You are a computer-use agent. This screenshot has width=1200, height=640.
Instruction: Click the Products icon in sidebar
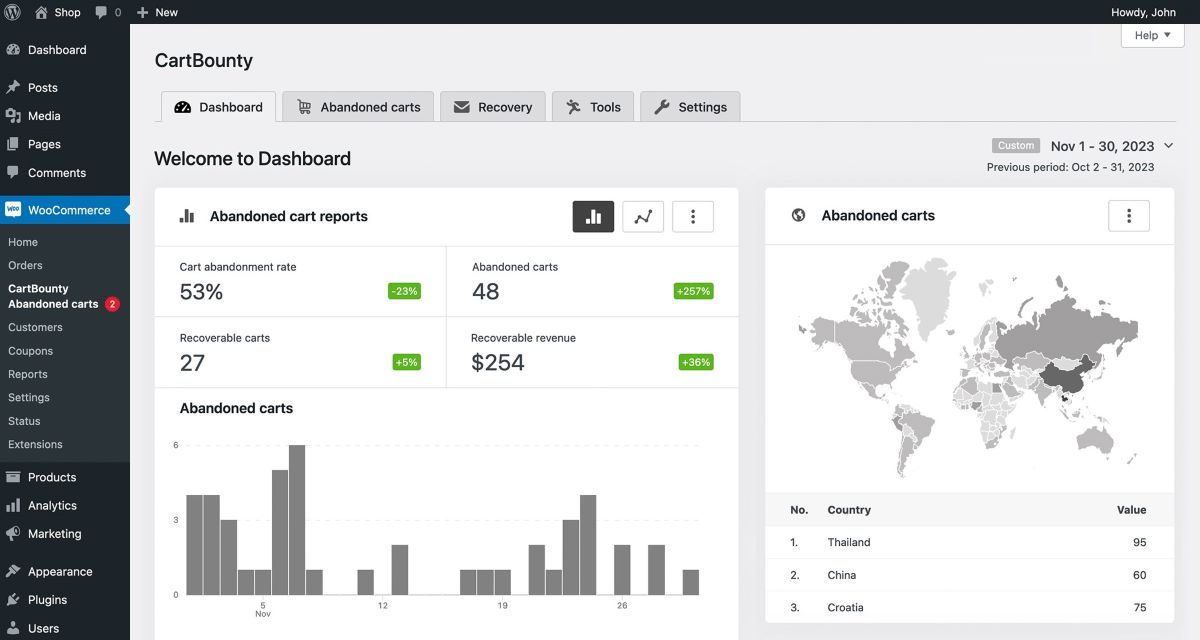coord(13,477)
